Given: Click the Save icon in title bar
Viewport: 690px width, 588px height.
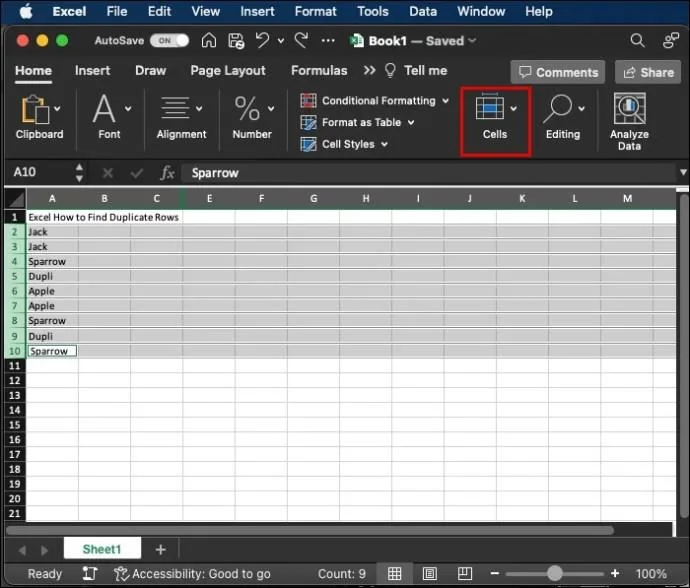Looking at the screenshot, I should [236, 41].
